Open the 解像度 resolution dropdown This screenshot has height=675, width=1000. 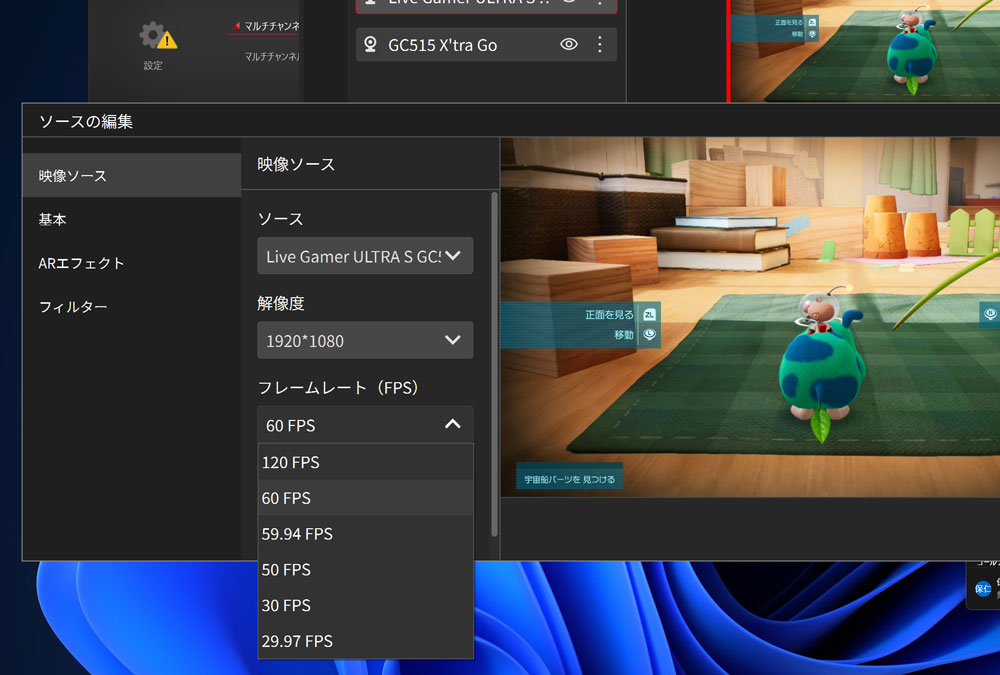364,340
